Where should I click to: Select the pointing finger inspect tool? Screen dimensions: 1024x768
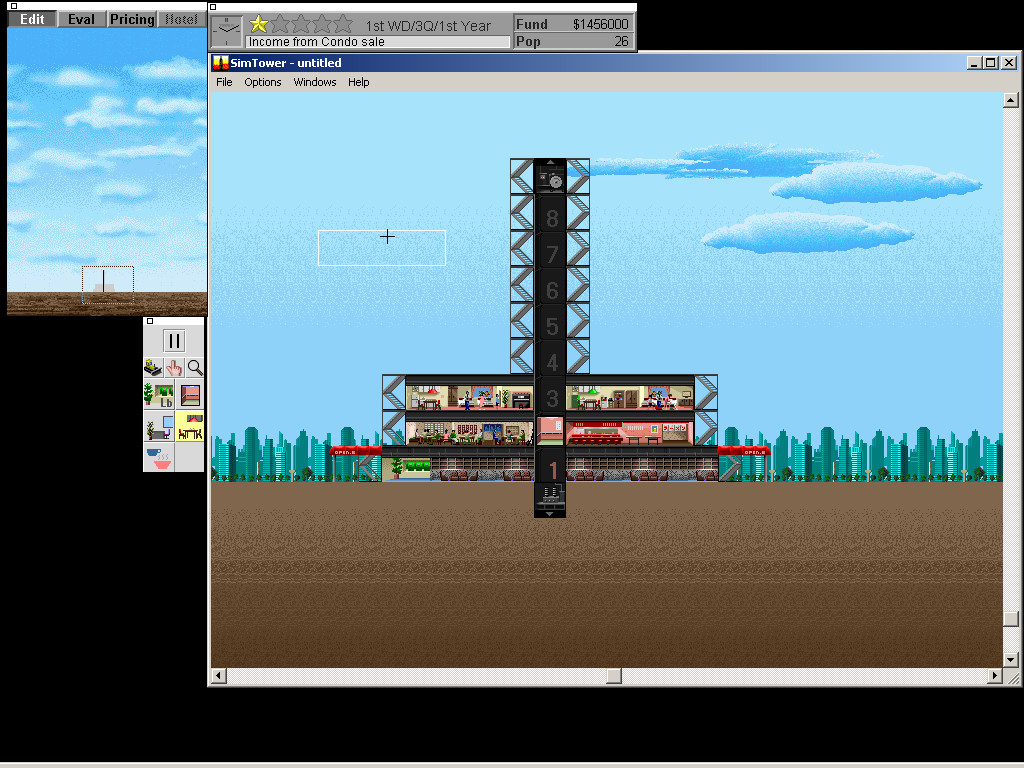click(174, 368)
